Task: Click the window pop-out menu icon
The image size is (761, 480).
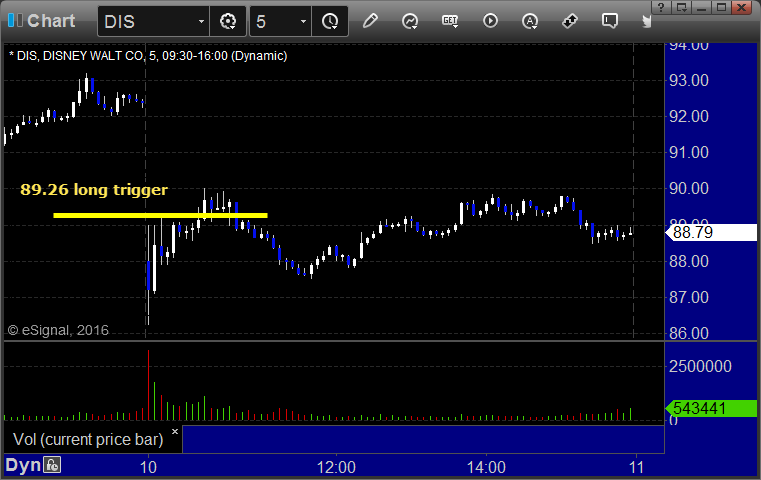Action: pyautogui.click(x=681, y=7)
